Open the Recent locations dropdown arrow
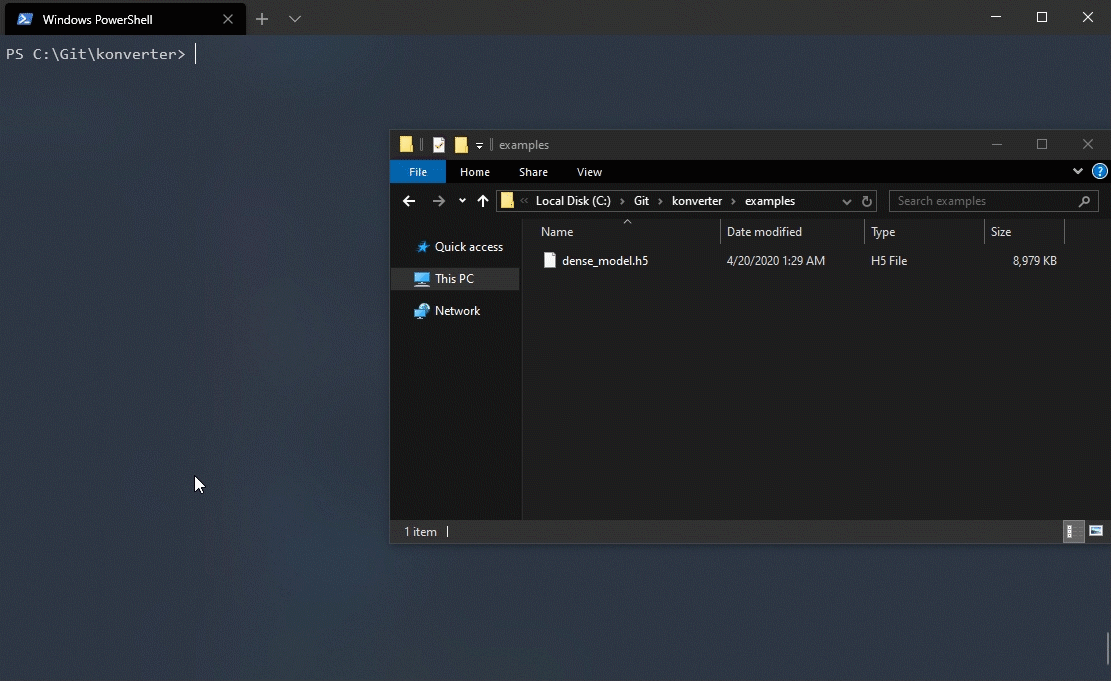1111x681 pixels. 462,201
